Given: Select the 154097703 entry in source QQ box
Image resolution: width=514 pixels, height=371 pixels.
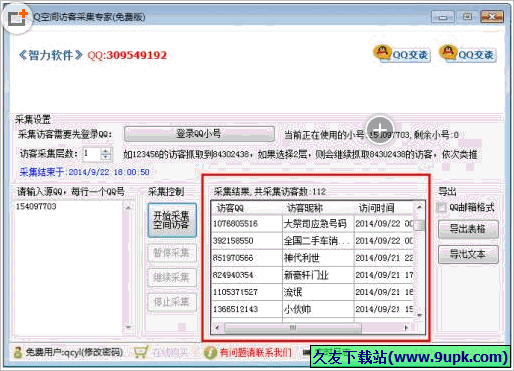Looking at the screenshot, I should click(36, 206).
